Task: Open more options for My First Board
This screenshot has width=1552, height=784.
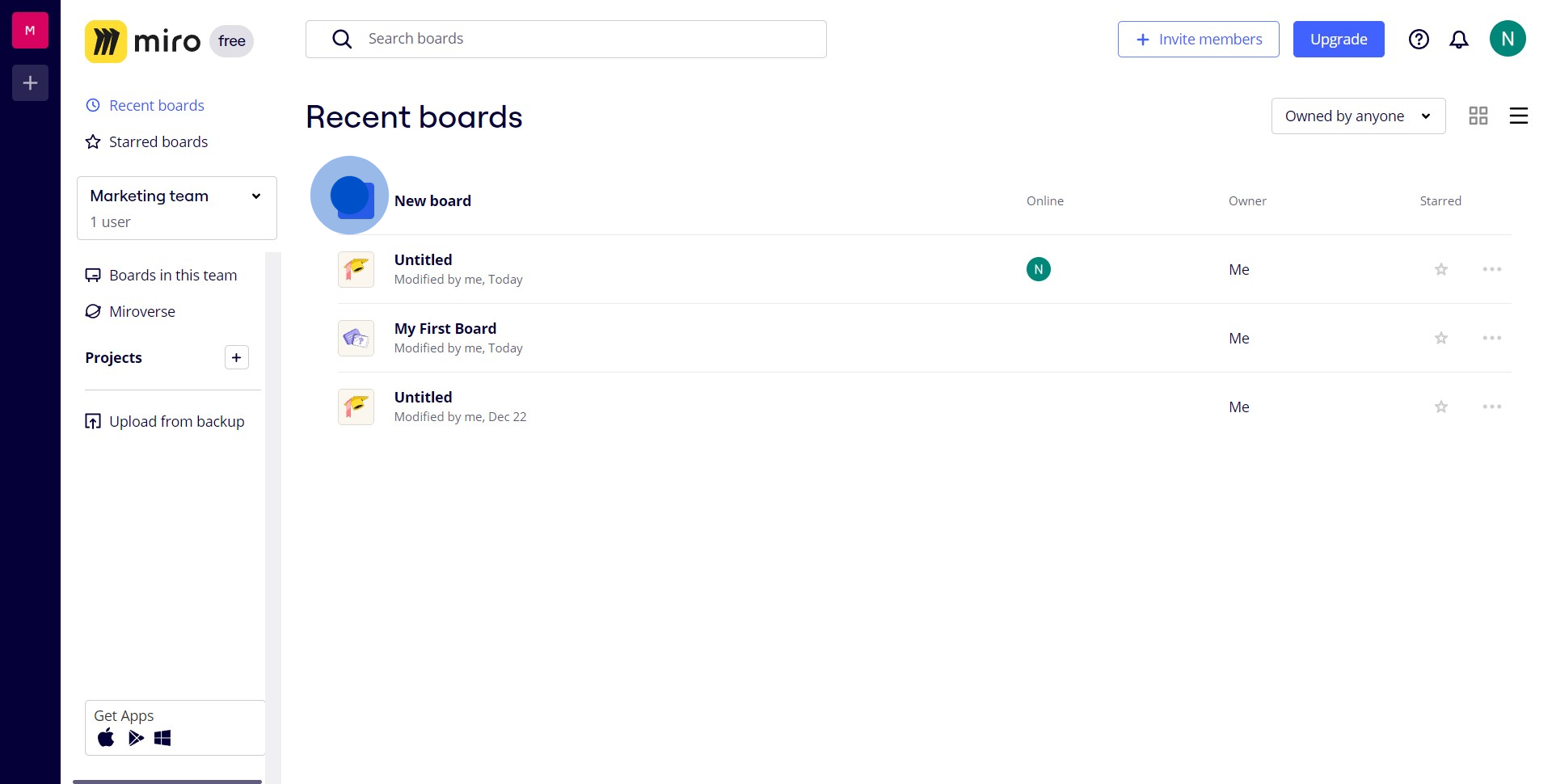Action: click(x=1492, y=338)
